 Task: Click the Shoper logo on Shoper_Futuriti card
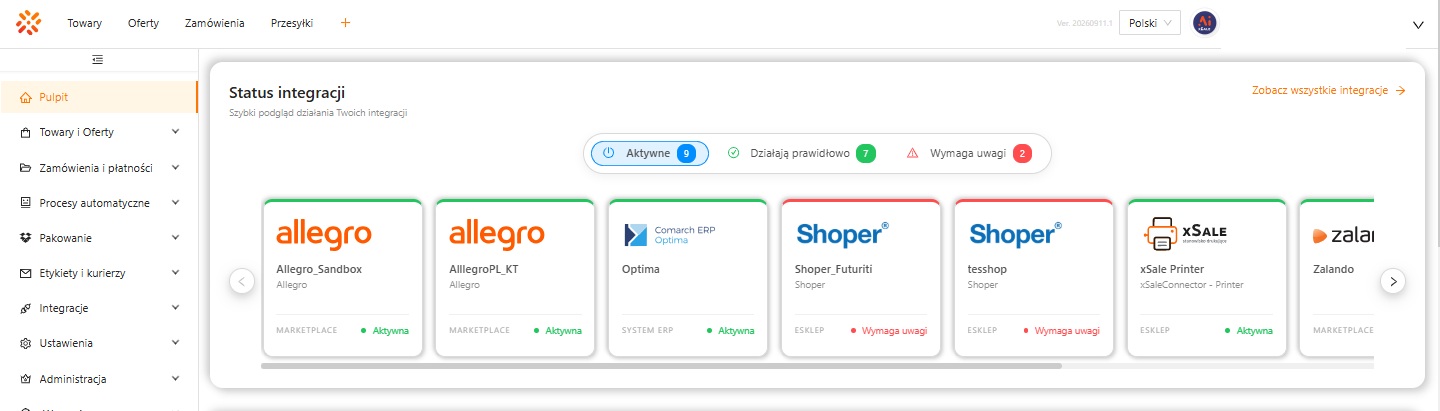tap(842, 234)
